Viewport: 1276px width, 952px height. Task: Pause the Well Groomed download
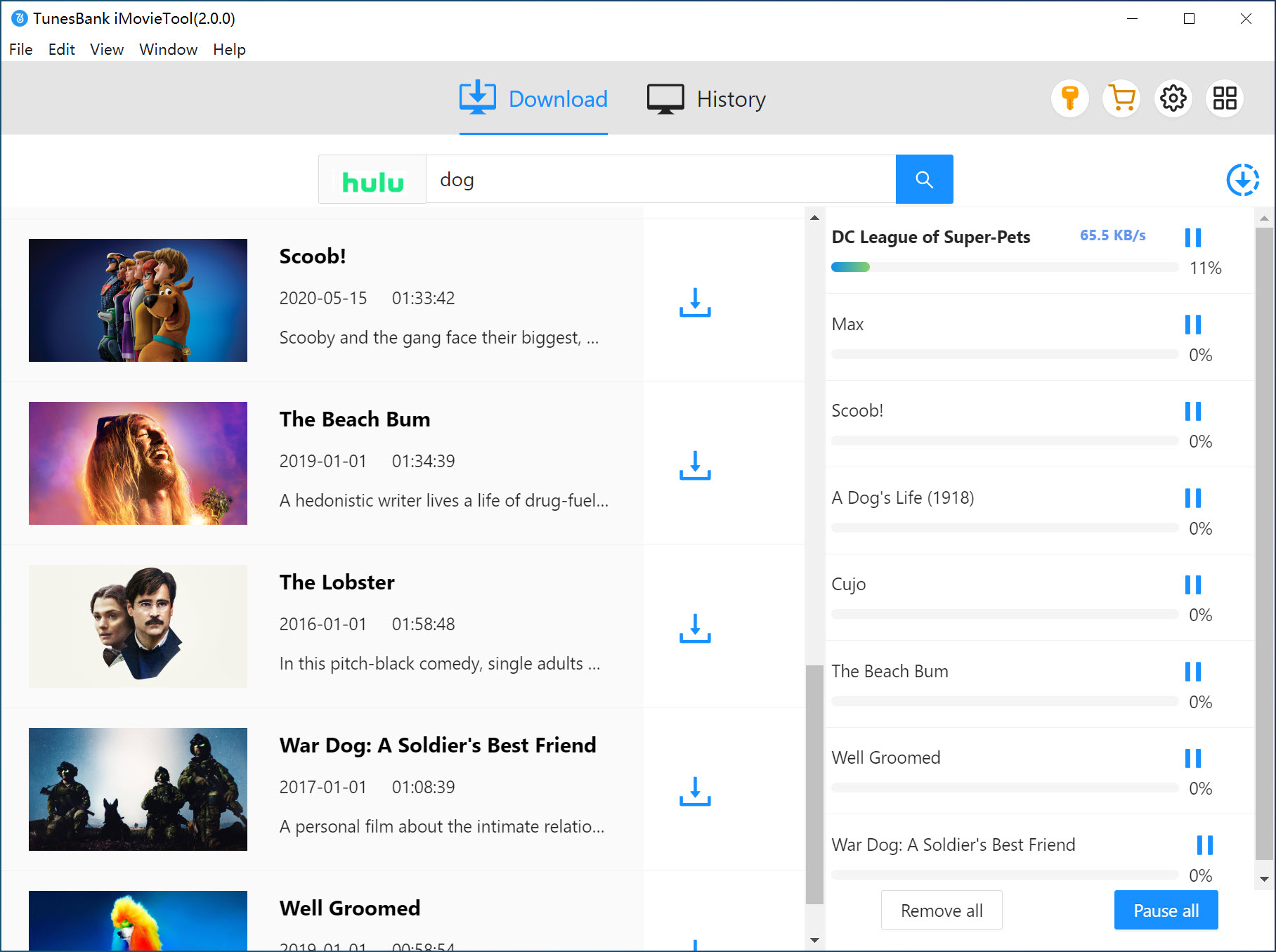tap(1192, 758)
